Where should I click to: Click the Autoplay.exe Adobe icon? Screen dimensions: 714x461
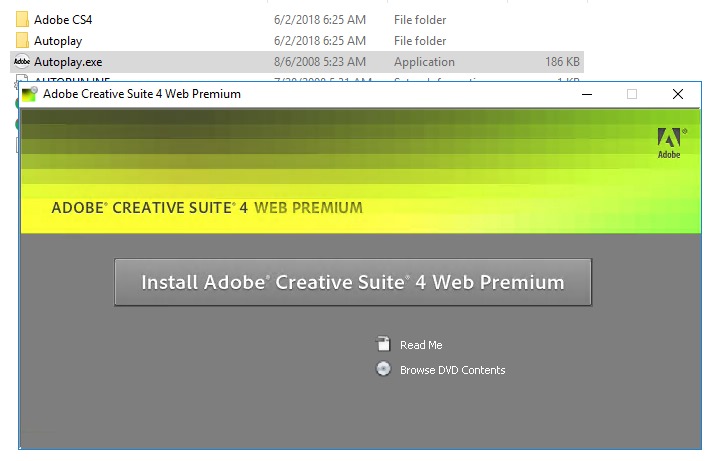(22, 61)
